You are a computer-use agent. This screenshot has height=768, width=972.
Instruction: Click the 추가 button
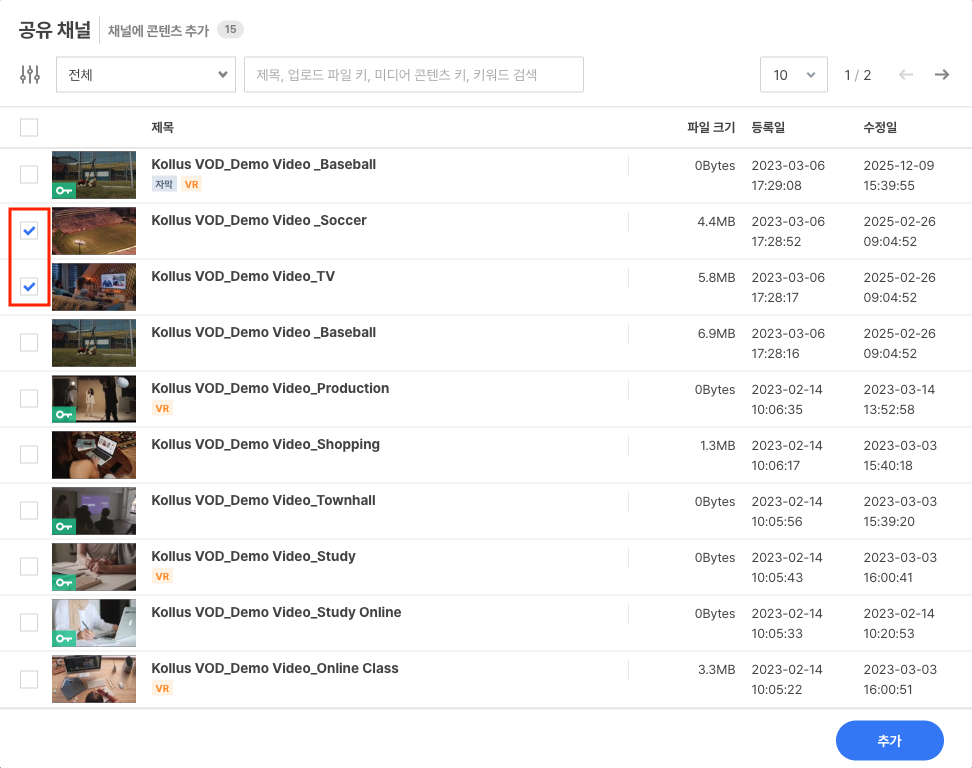pyautogui.click(x=889, y=741)
